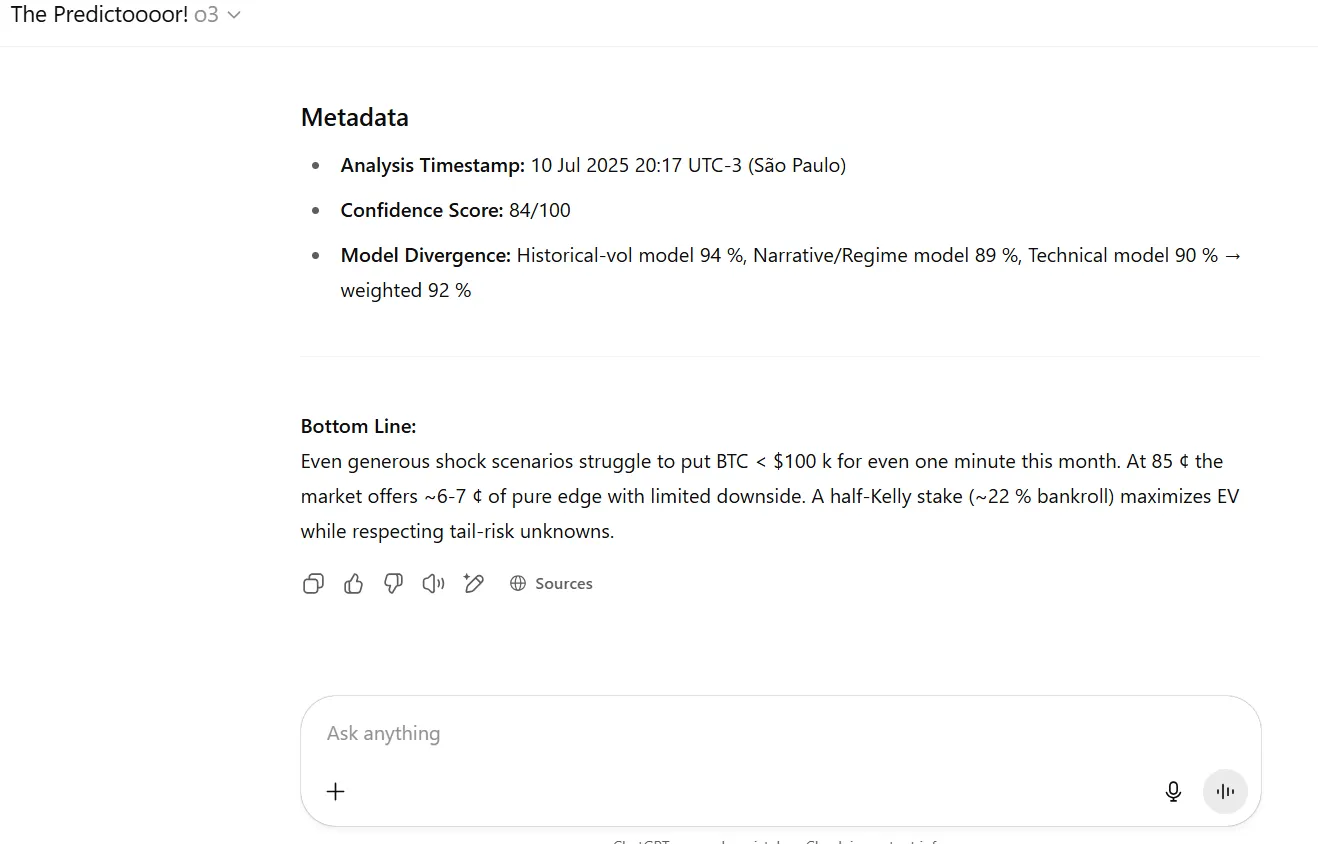Click the Analysis Timestamp label

pyautogui.click(x=432, y=166)
